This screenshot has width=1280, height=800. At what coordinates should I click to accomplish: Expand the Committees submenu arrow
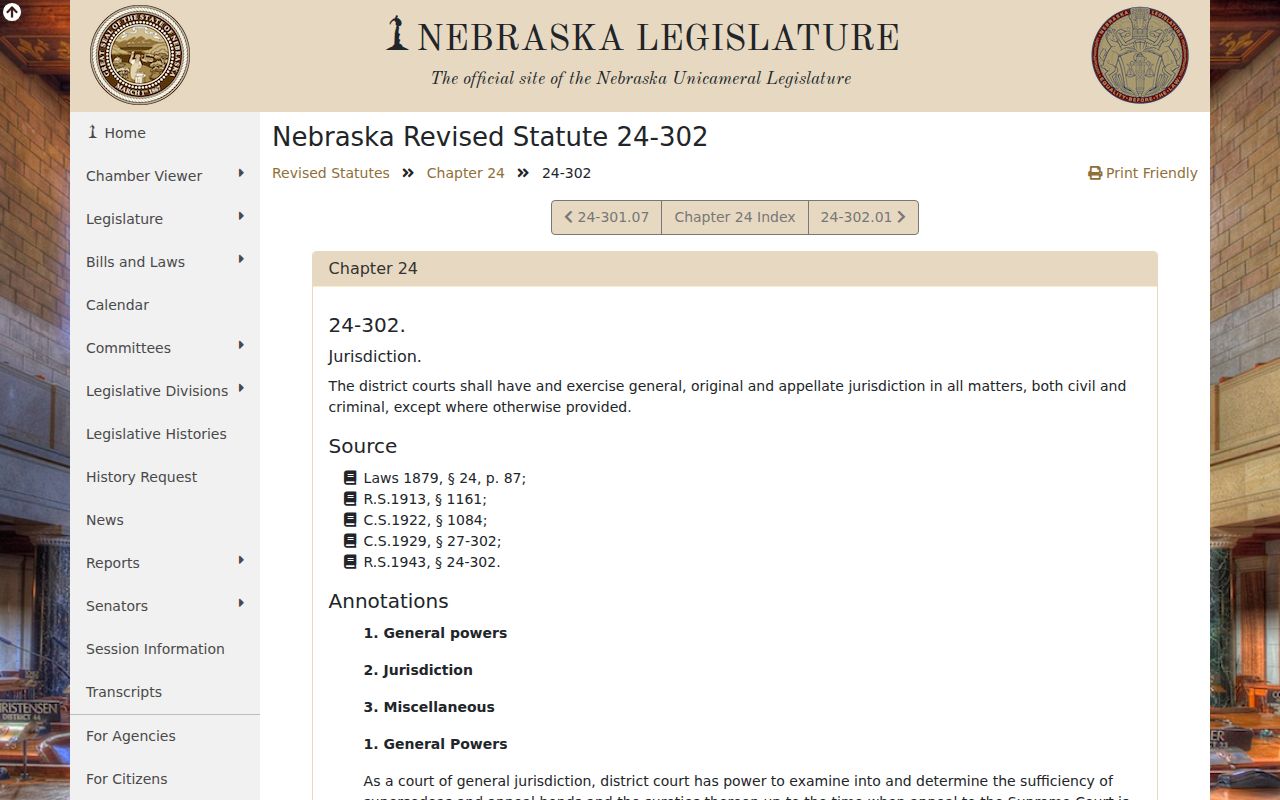[x=241, y=346]
